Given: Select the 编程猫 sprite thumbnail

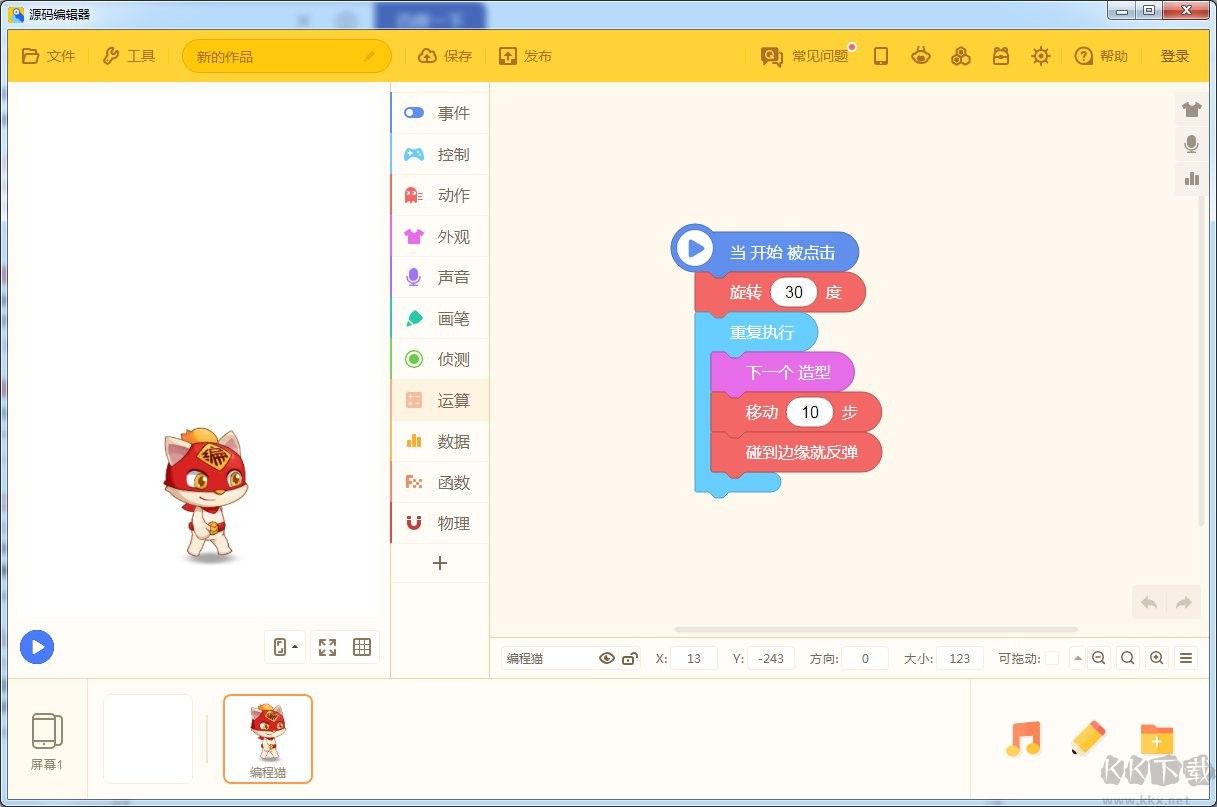Looking at the screenshot, I should point(268,739).
